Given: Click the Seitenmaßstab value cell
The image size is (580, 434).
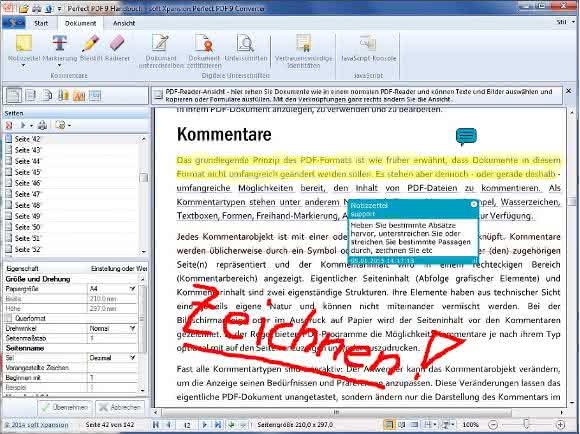Looking at the screenshot, I should pos(112,338).
